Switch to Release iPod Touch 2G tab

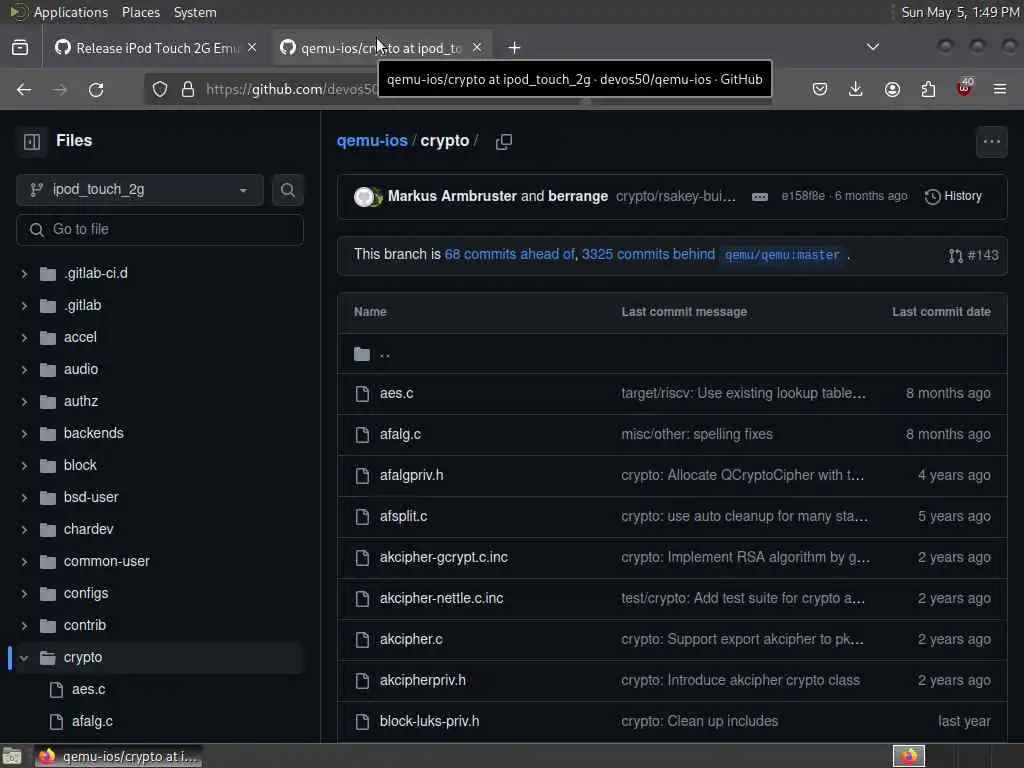(157, 48)
